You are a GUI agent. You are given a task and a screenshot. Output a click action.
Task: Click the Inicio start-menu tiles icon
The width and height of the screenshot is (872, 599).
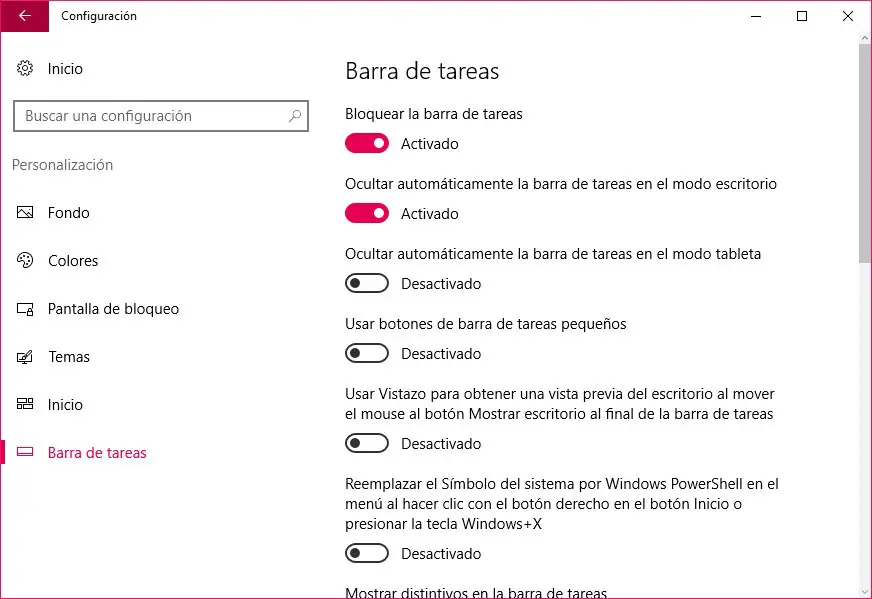[26, 405]
